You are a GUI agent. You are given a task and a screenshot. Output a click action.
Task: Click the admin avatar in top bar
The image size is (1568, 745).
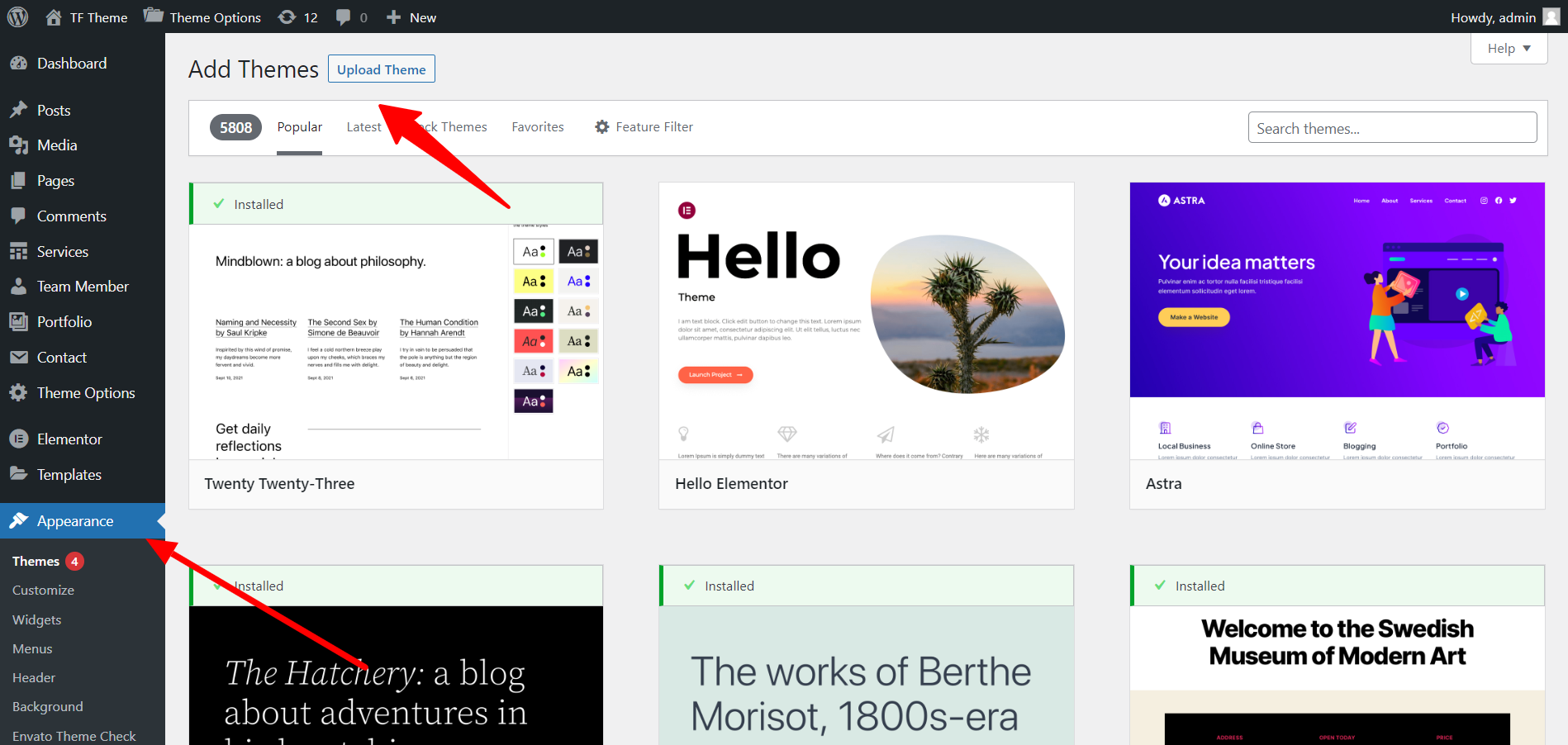[x=1551, y=17]
